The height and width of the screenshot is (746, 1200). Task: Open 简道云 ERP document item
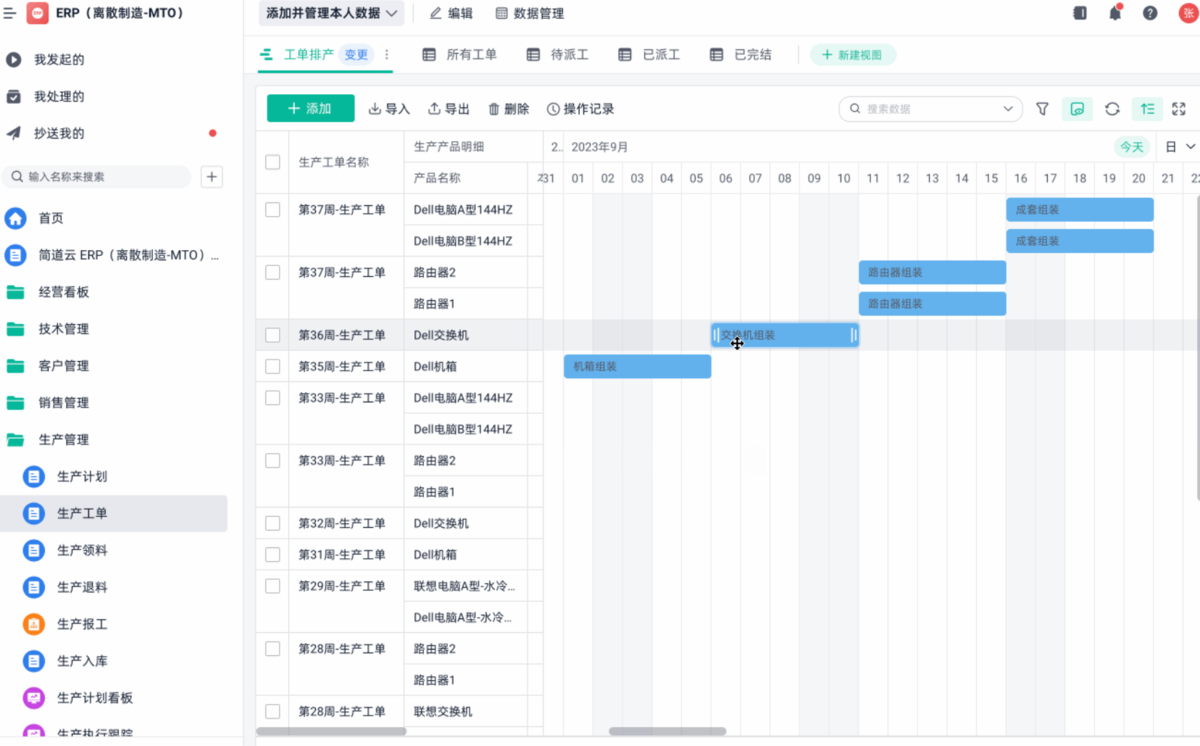(x=127, y=255)
